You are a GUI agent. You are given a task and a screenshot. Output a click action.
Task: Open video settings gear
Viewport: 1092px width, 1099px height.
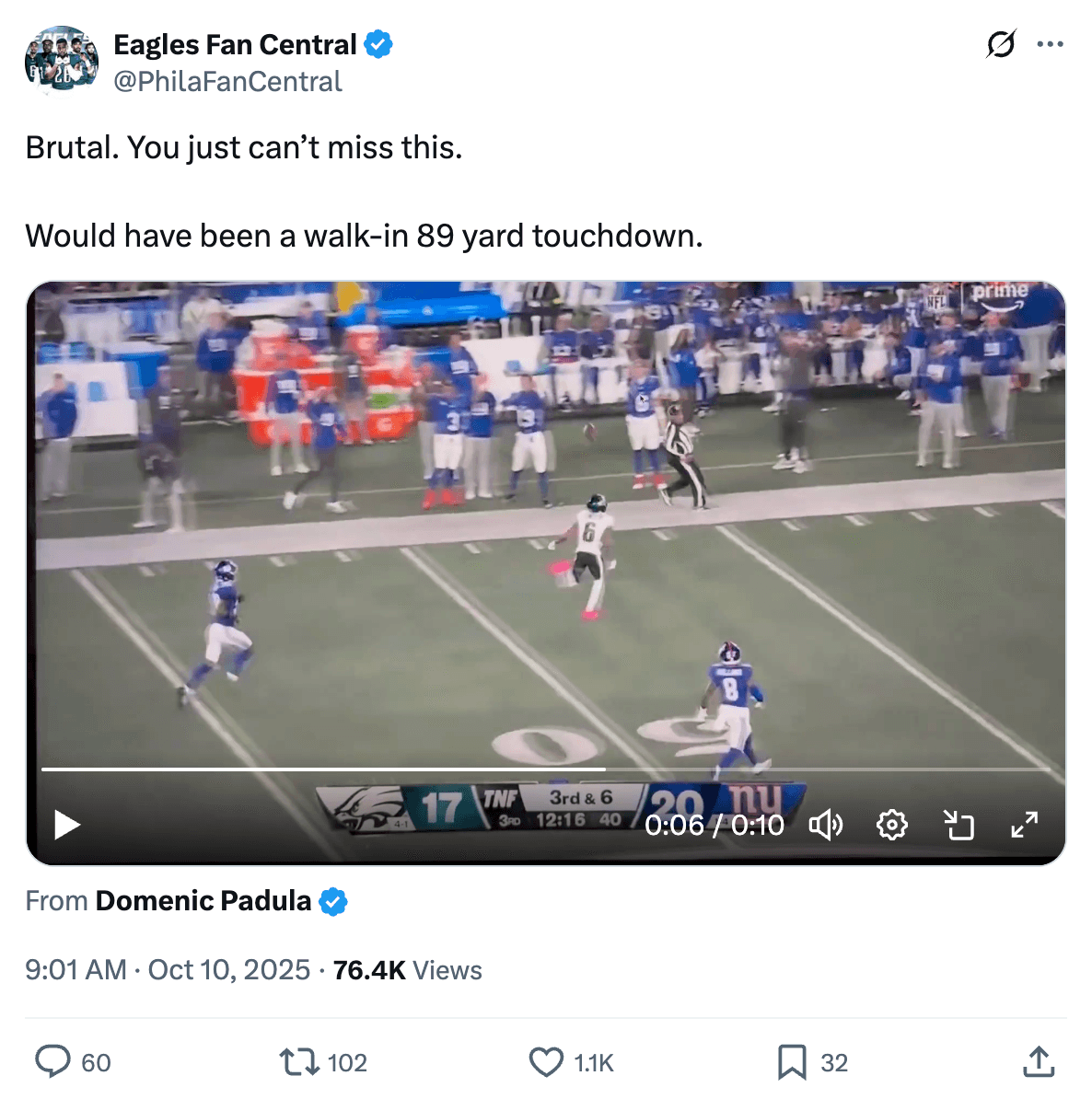[891, 825]
